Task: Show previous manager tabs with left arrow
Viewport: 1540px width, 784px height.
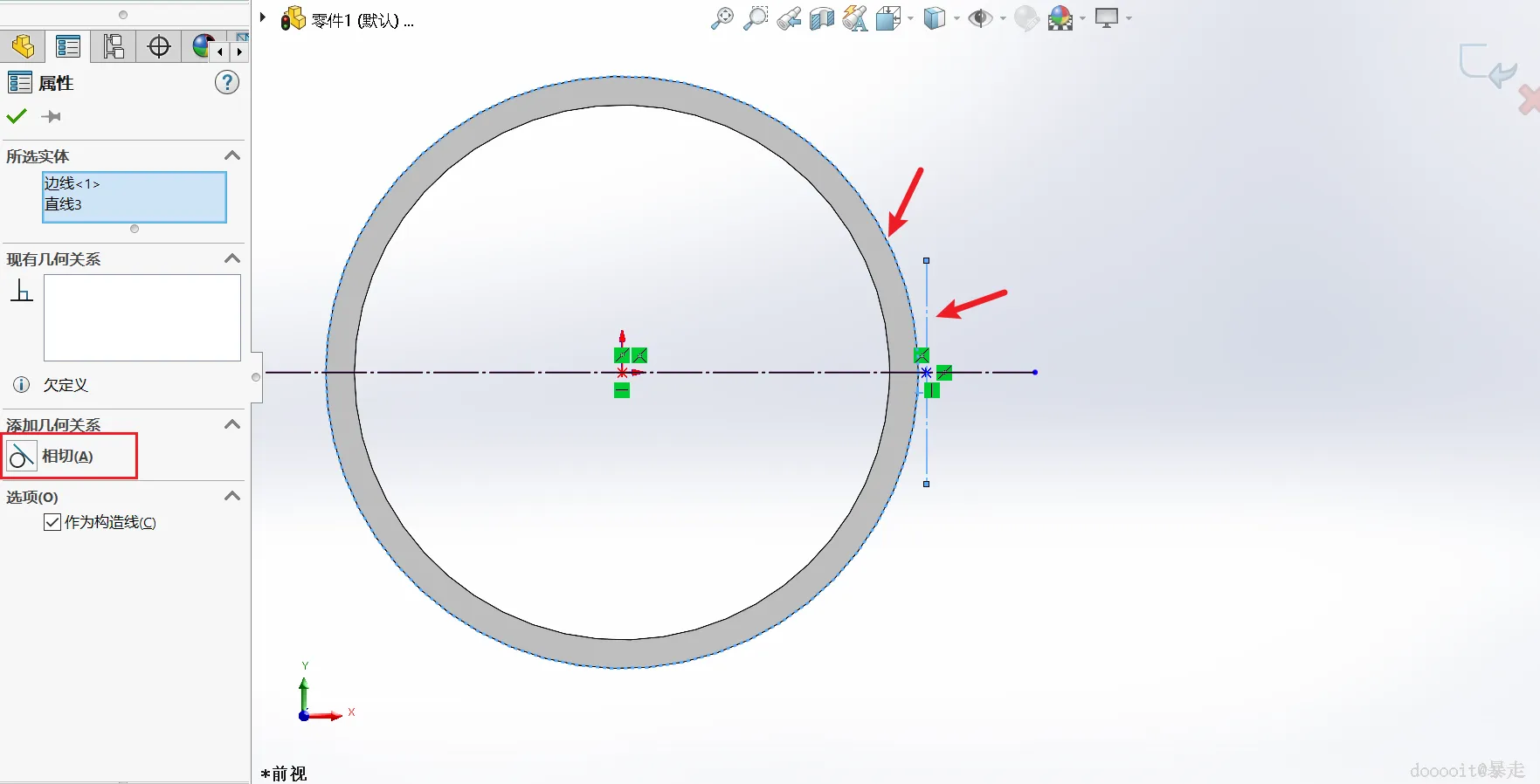Action: tap(220, 52)
